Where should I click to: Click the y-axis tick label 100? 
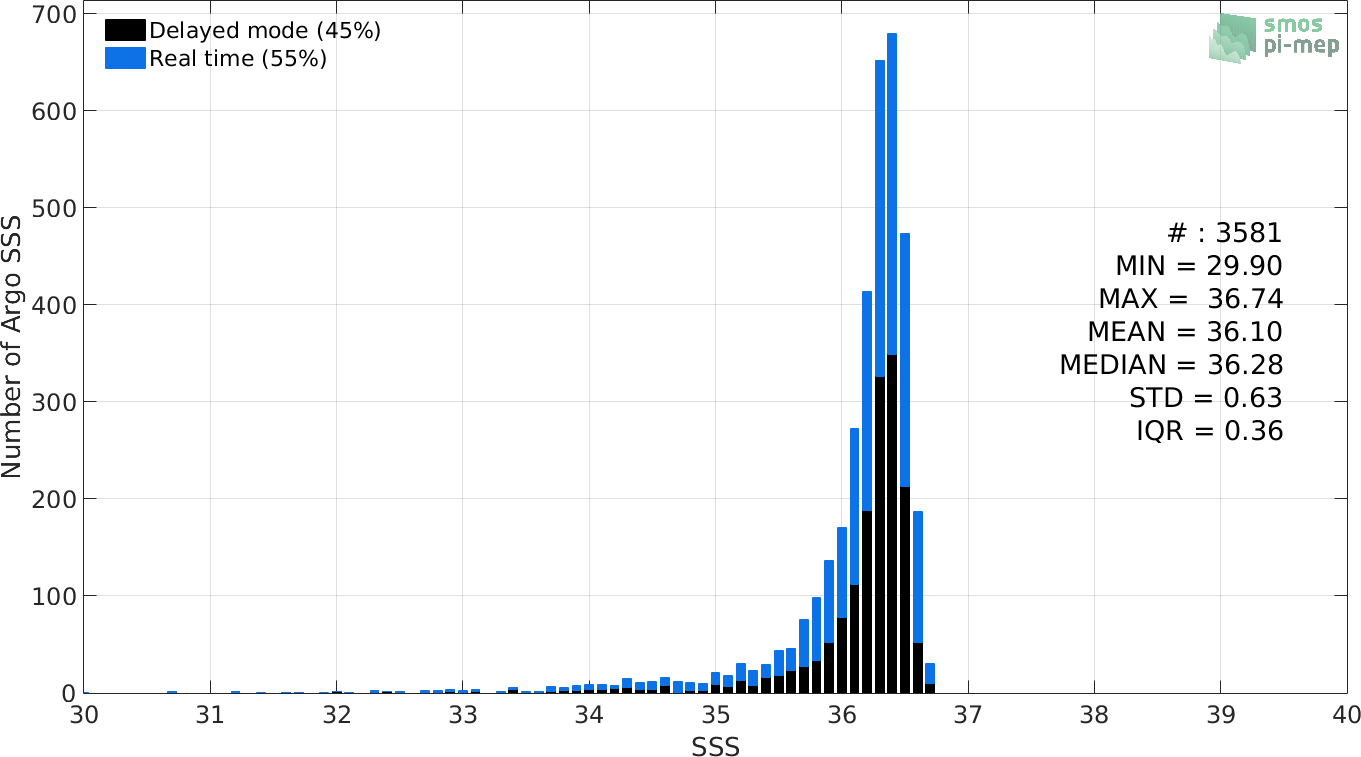click(54, 596)
